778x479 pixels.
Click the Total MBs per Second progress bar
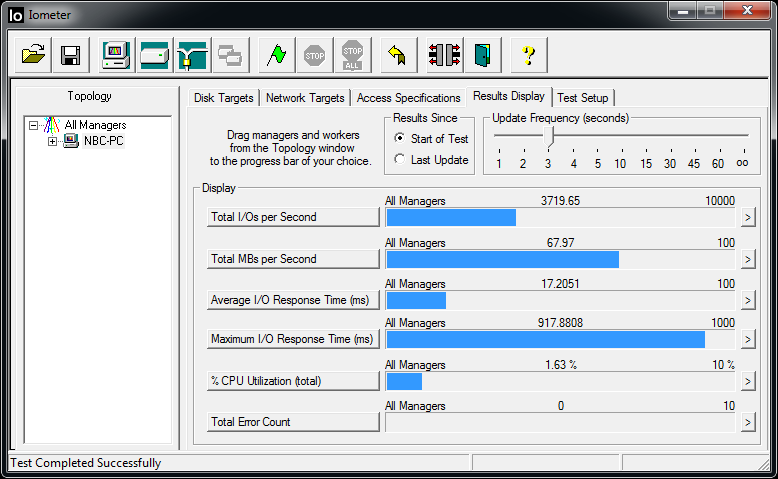560,259
